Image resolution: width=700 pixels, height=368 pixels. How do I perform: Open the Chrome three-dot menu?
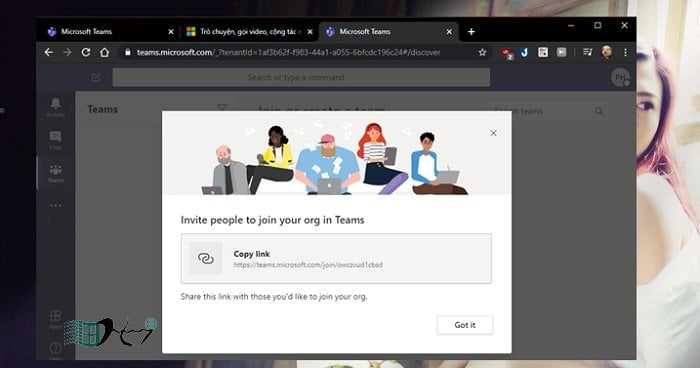pos(625,53)
